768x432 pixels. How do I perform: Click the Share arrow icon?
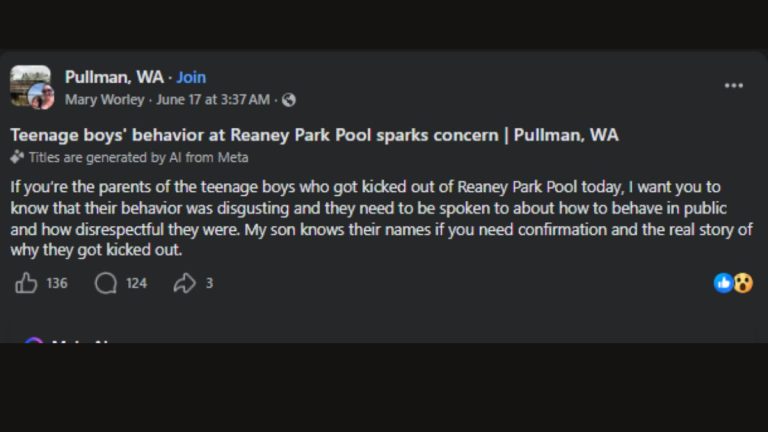click(185, 283)
